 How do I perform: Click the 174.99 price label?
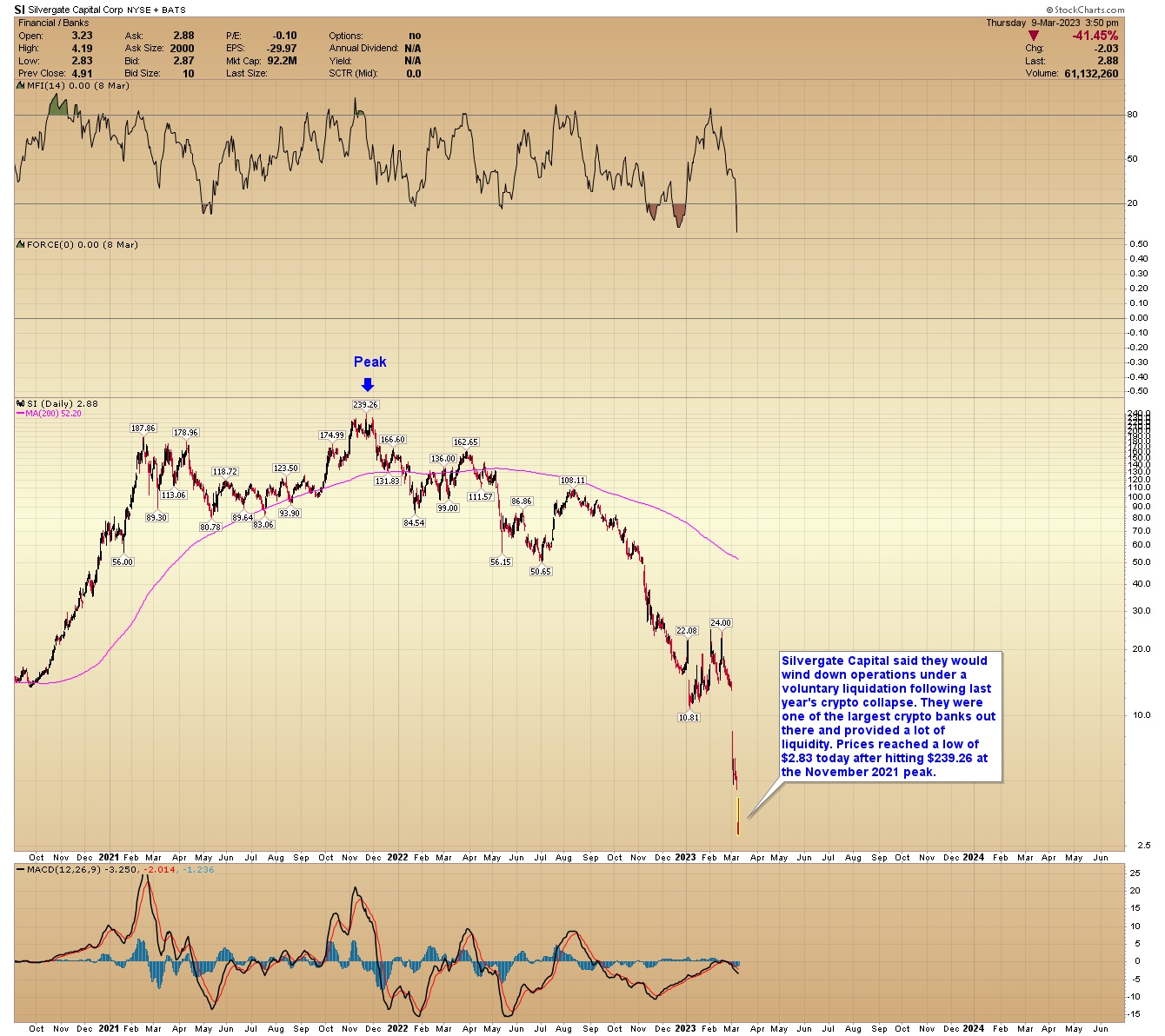(332, 435)
